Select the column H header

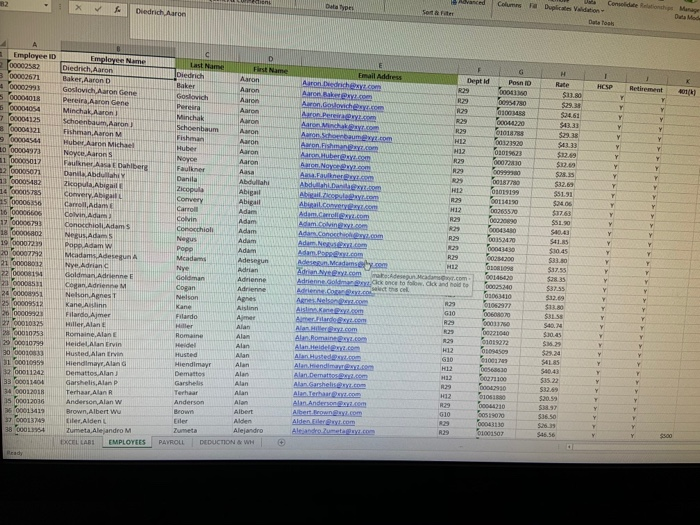click(x=562, y=74)
